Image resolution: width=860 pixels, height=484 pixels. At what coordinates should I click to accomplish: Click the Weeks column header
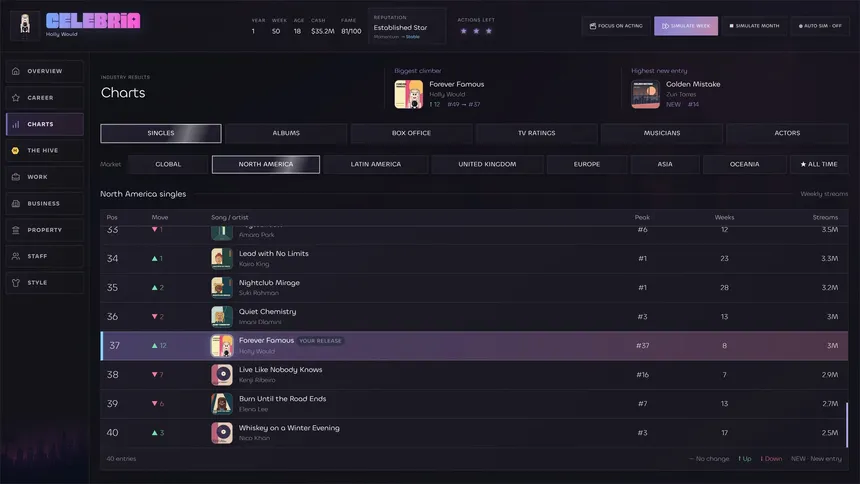pyautogui.click(x=724, y=217)
